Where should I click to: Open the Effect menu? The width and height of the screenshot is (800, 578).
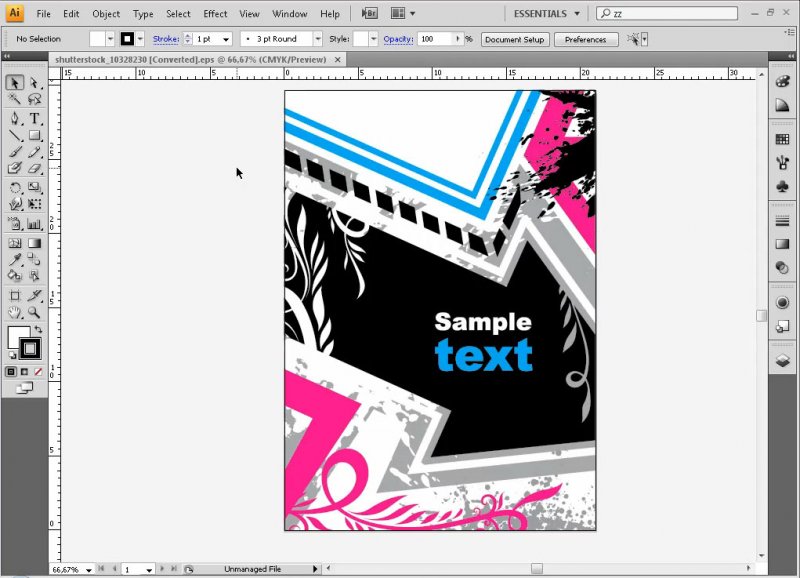(215, 14)
